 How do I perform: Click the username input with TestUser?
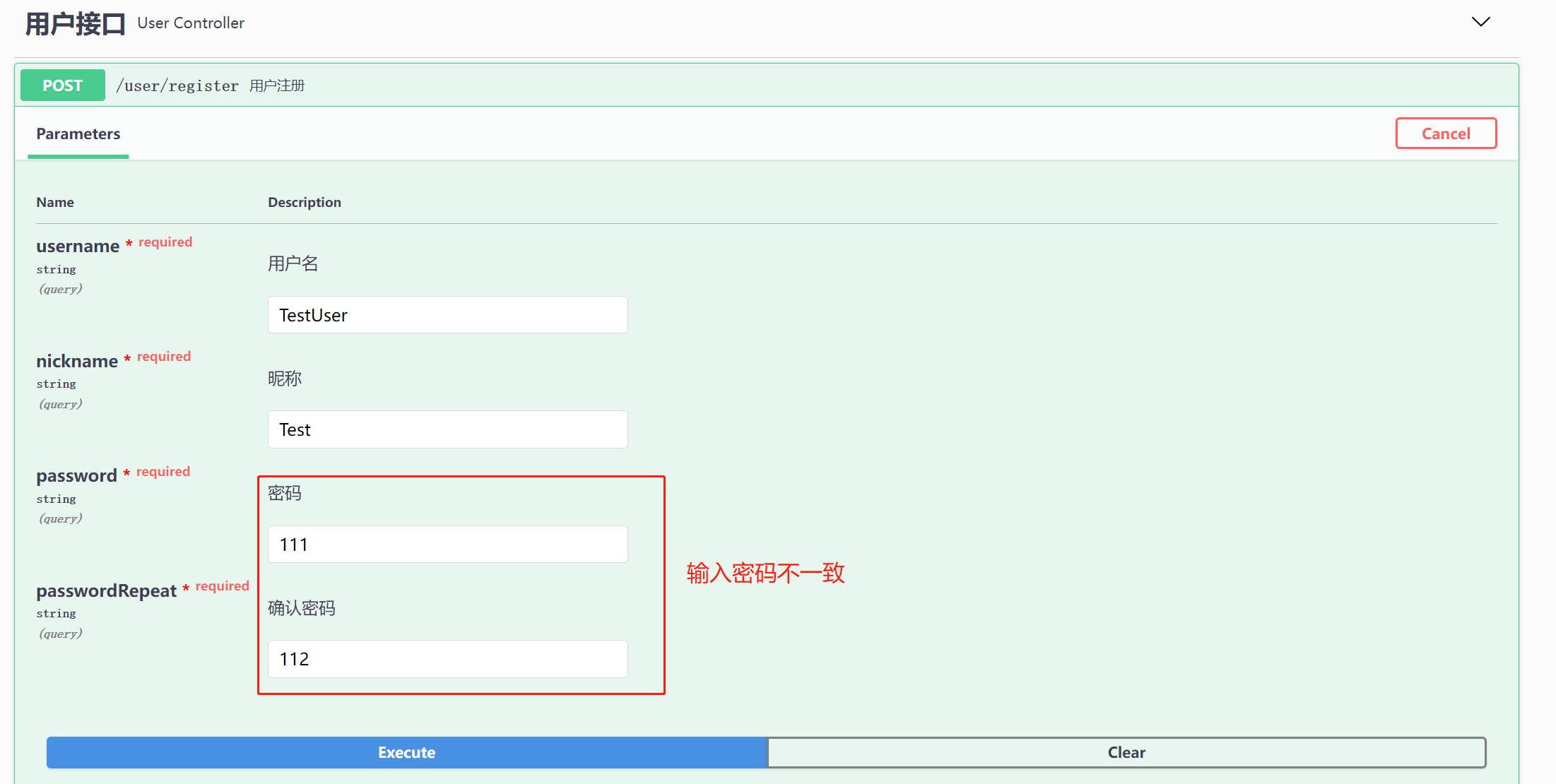[447, 315]
